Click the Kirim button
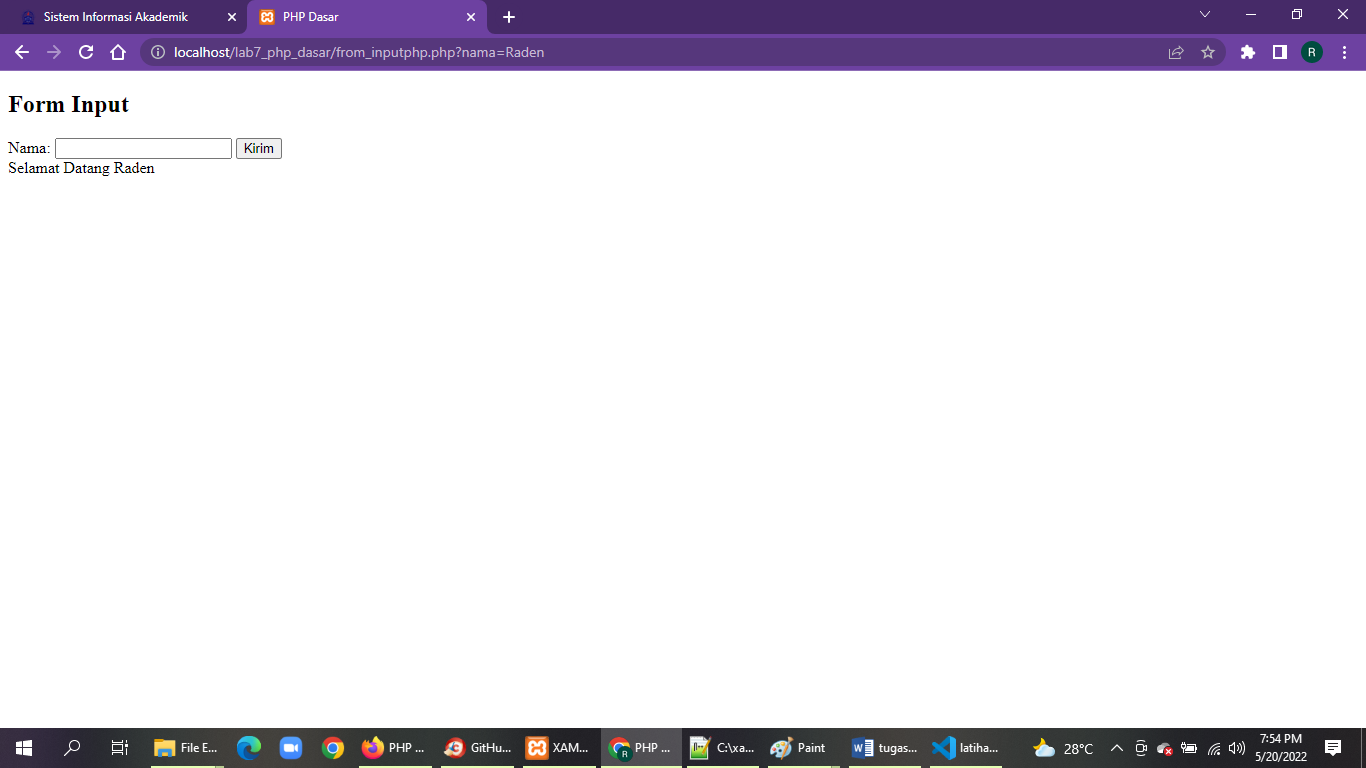This screenshot has height=768, width=1366. 258,147
